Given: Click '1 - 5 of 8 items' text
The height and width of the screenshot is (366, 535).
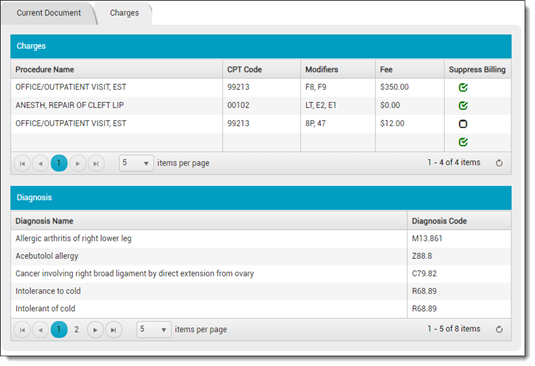Looking at the screenshot, I should (454, 329).
